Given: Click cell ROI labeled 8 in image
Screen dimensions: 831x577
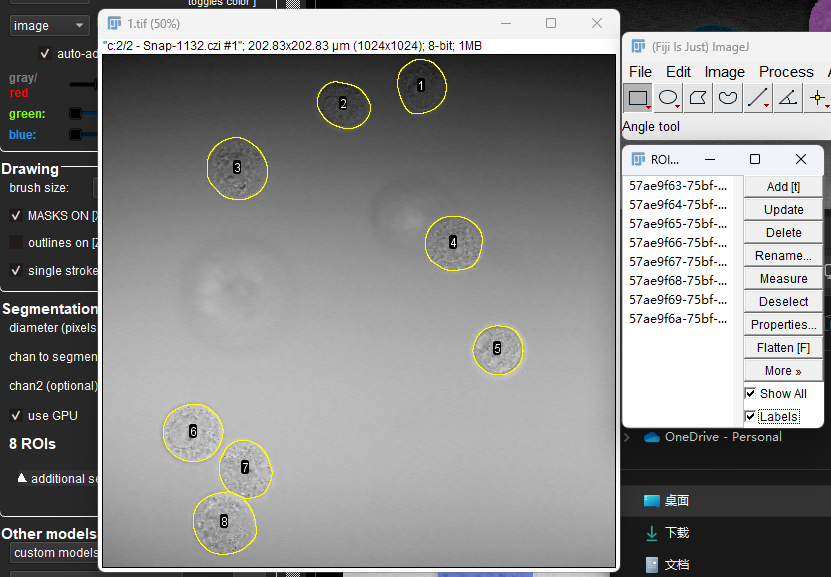Looking at the screenshot, I should pos(225,523).
